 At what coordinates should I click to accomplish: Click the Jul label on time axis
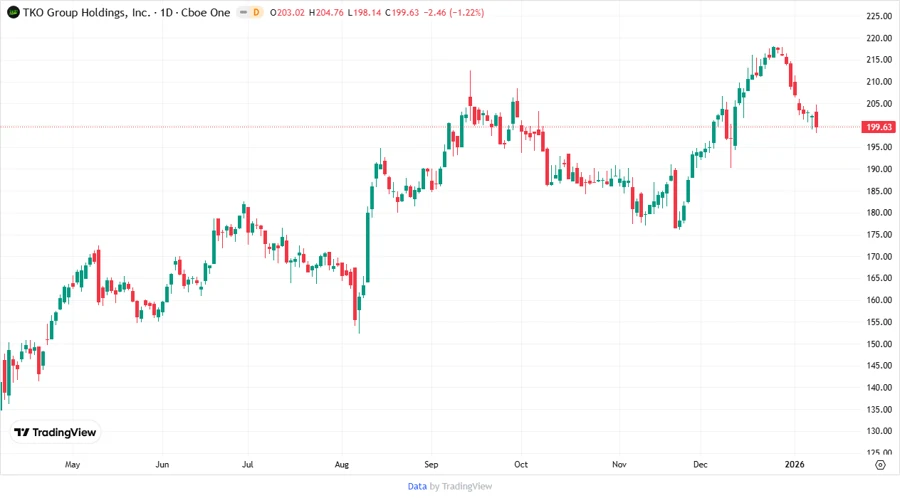[247, 464]
